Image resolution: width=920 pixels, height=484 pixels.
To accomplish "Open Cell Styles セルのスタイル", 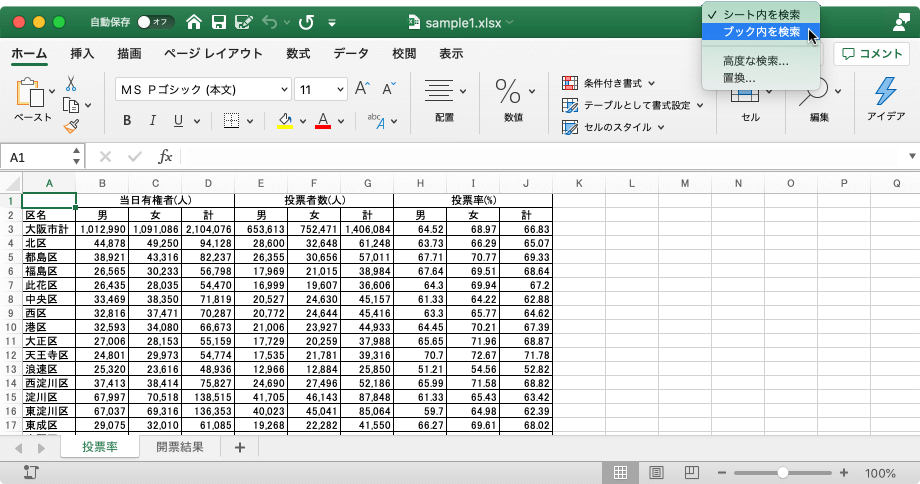I will 613,127.
